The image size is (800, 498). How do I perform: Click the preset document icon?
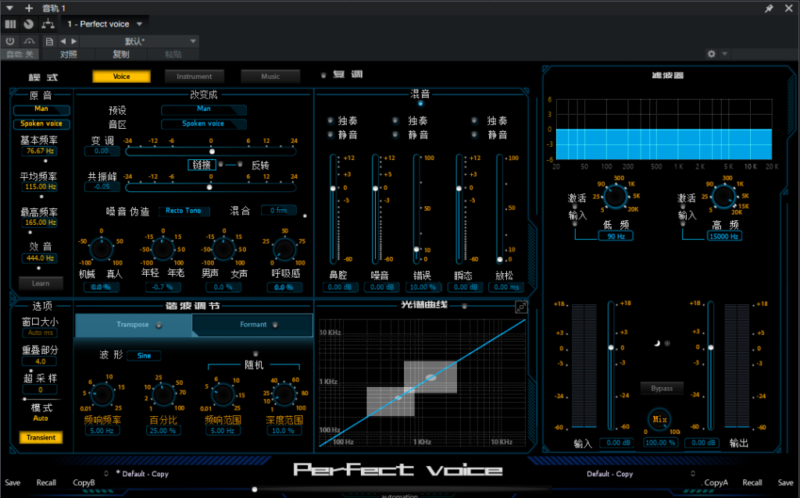click(48, 41)
